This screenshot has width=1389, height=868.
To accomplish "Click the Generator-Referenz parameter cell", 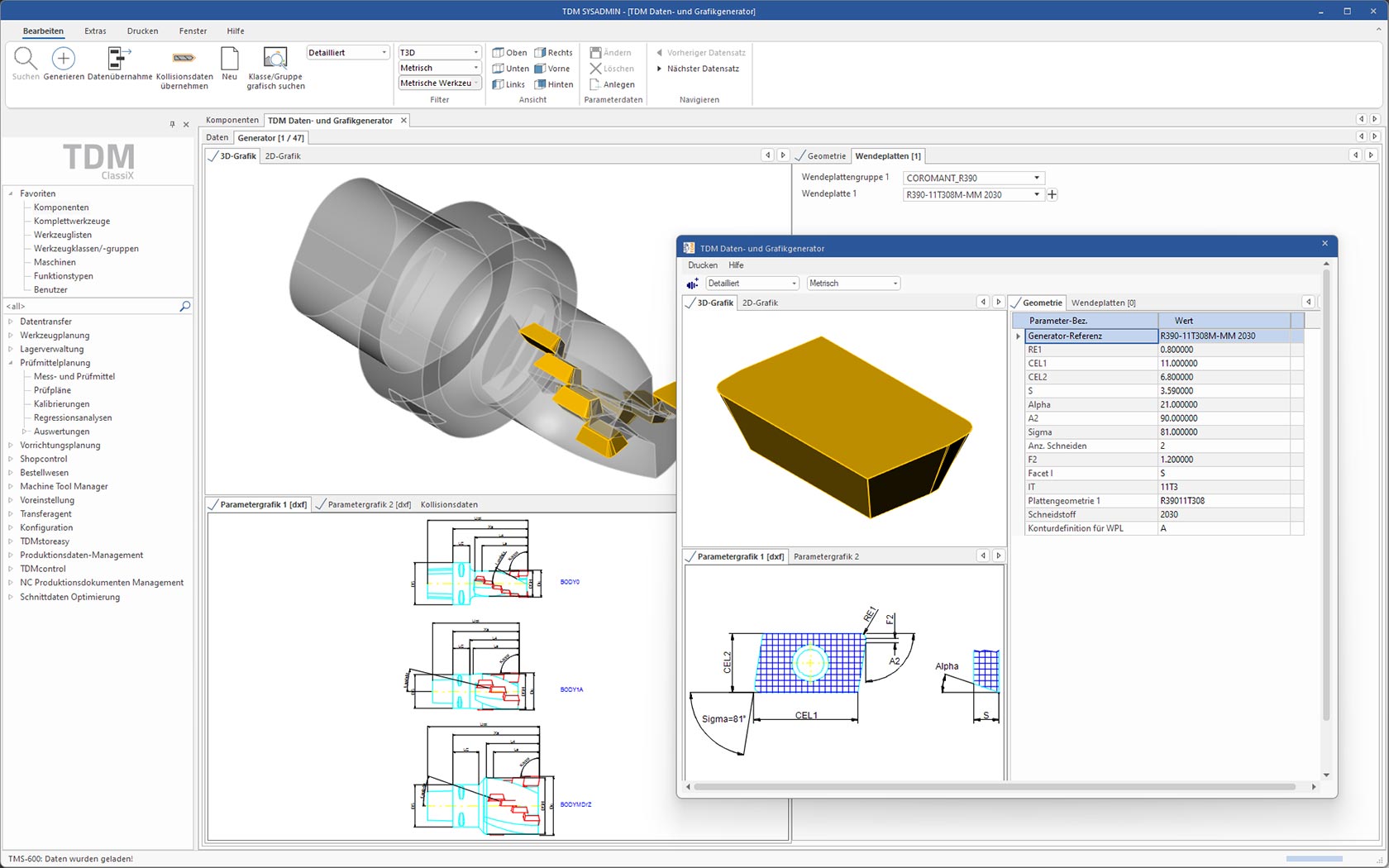I will [x=1091, y=336].
